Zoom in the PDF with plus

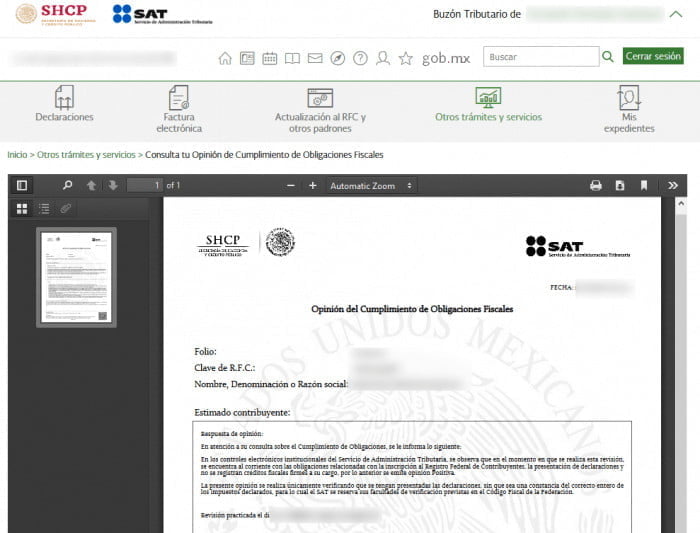point(312,185)
